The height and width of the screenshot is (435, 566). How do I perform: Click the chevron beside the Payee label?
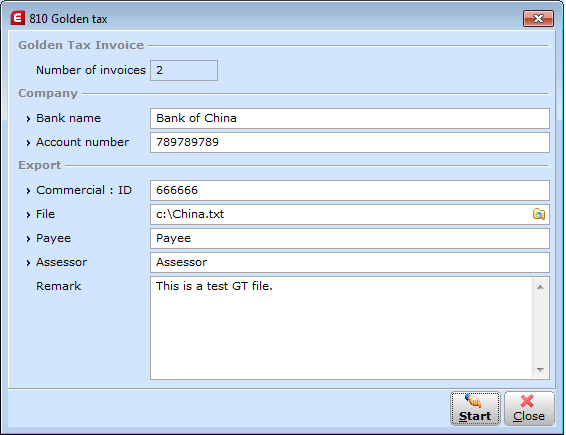pos(28,239)
